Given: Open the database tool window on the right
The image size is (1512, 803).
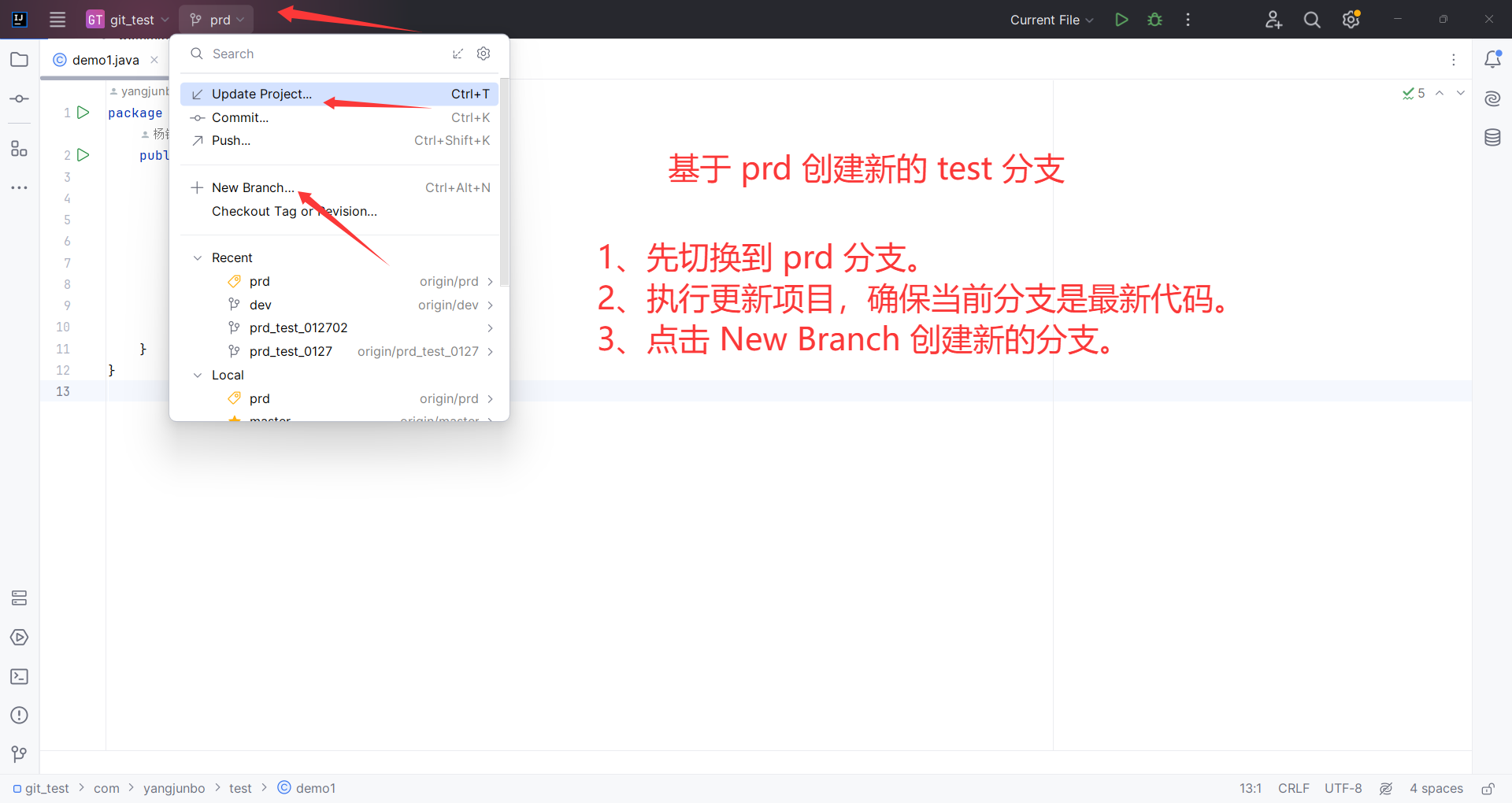Looking at the screenshot, I should (1493, 137).
